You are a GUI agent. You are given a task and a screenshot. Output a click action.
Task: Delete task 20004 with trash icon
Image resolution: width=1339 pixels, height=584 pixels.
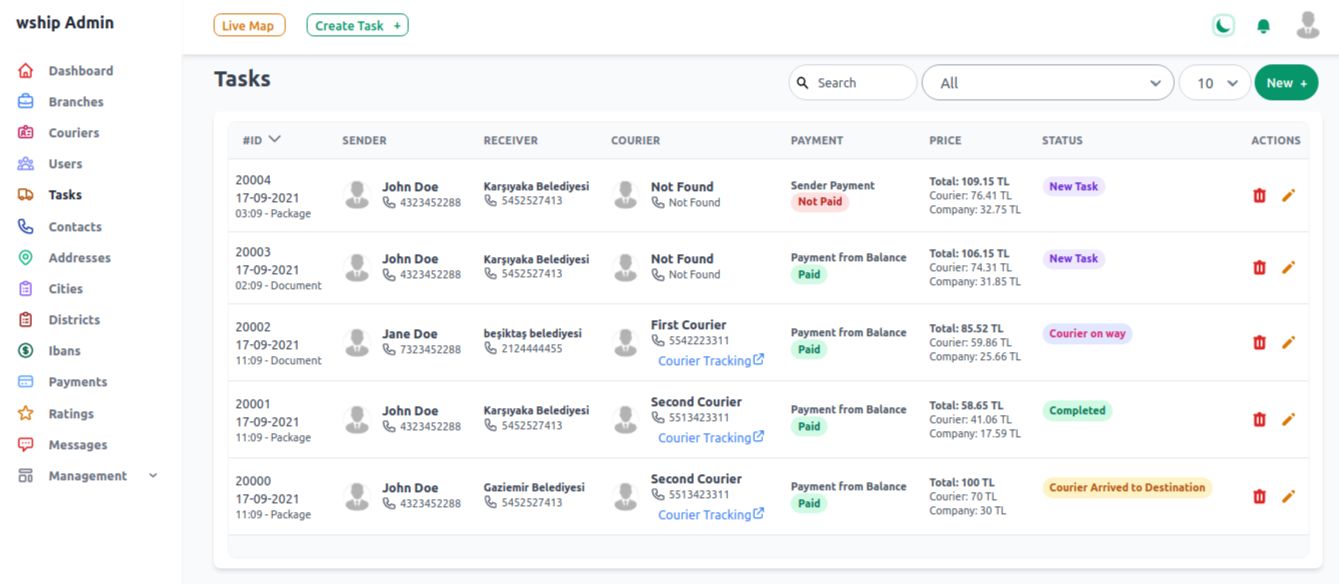[1259, 195]
